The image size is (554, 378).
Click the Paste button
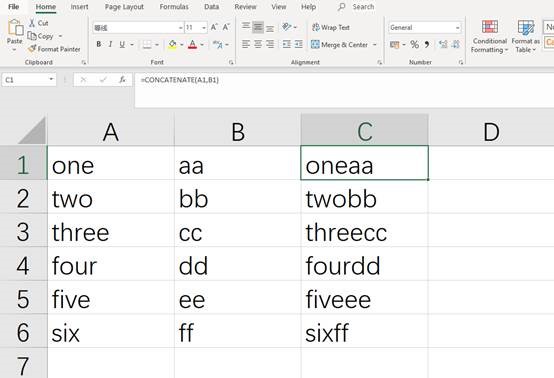pyautogui.click(x=14, y=35)
